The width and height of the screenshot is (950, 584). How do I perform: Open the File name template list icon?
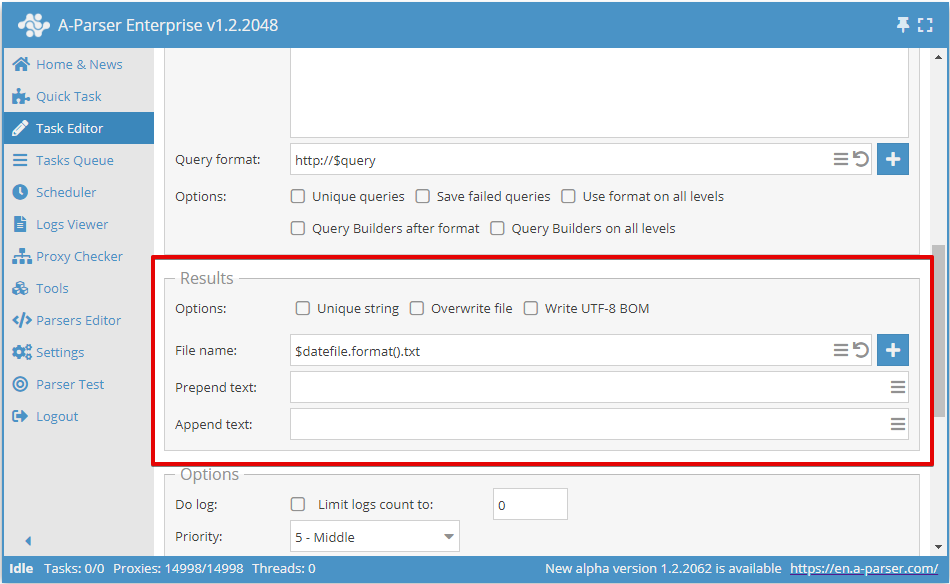841,350
